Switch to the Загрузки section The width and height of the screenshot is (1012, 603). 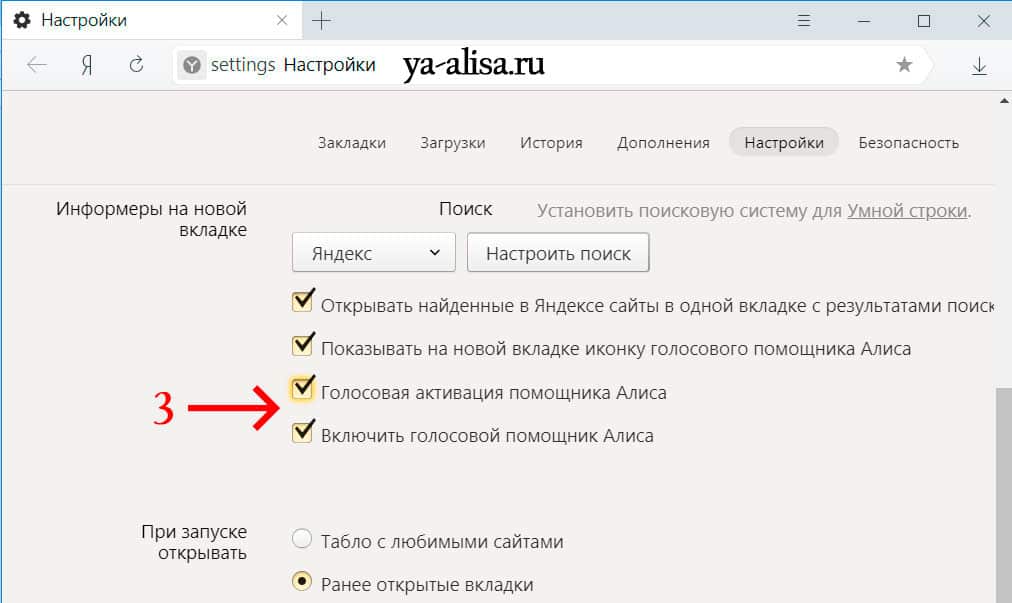tap(452, 143)
